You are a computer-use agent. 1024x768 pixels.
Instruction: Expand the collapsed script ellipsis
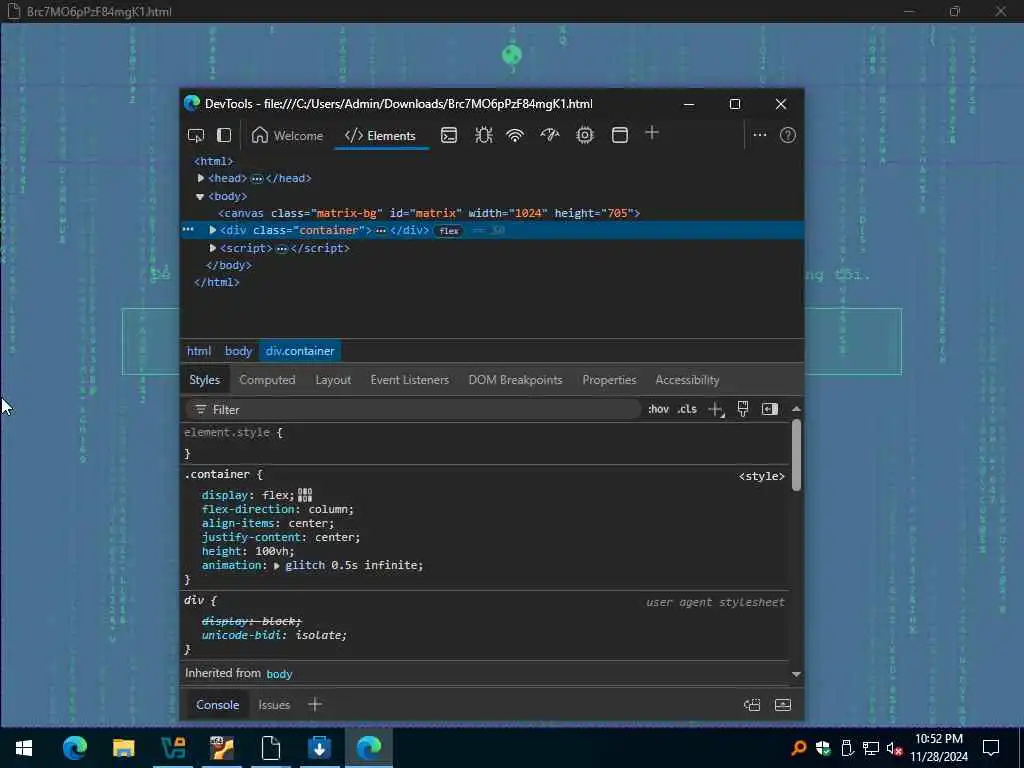[x=281, y=249]
